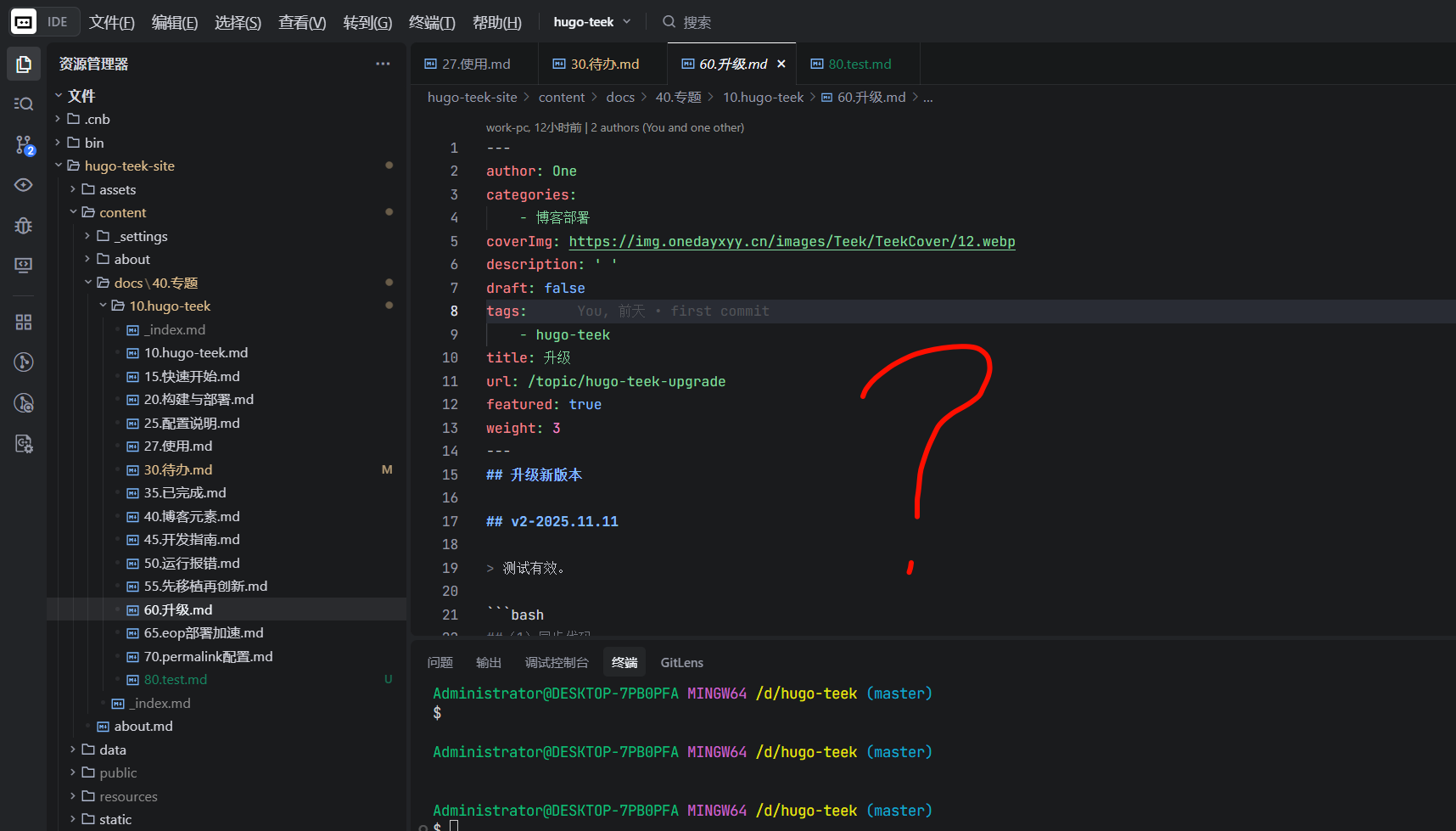This screenshot has width=1456, height=831.
Task: Open Source Control with badge 2
Action: coord(24,145)
